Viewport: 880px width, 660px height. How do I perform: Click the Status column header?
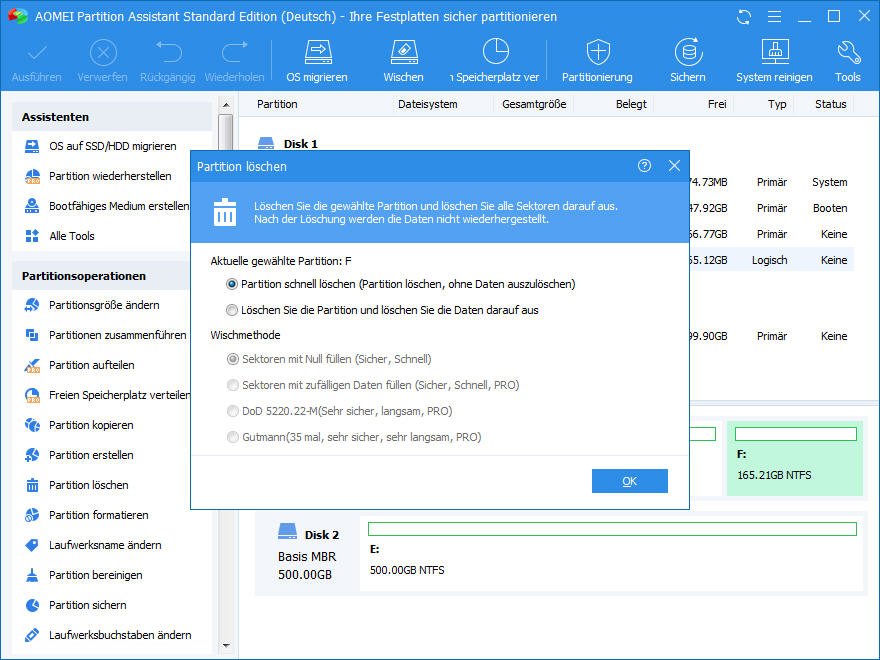pyautogui.click(x=831, y=104)
